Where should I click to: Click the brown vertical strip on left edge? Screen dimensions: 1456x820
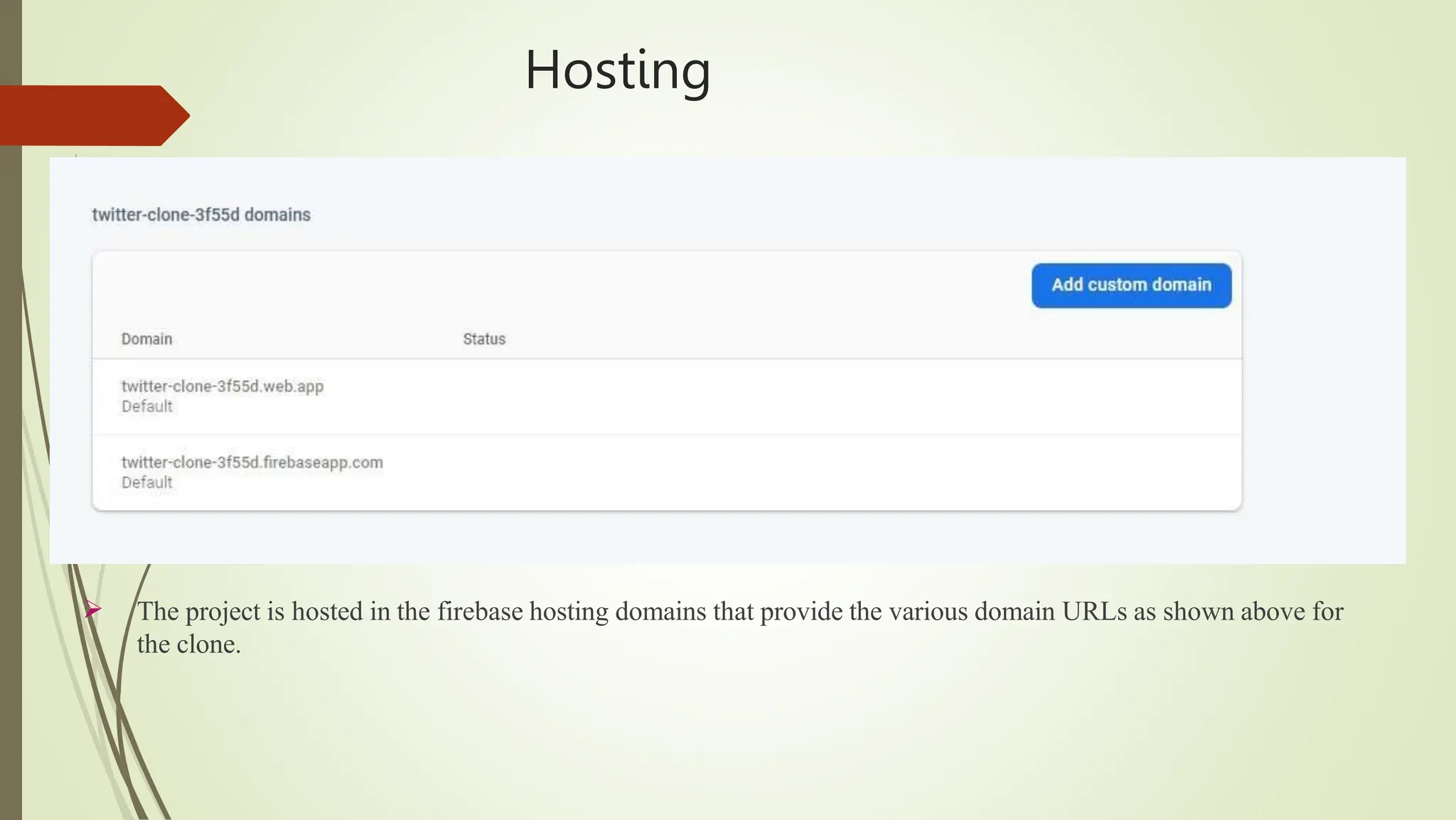(x=10, y=427)
